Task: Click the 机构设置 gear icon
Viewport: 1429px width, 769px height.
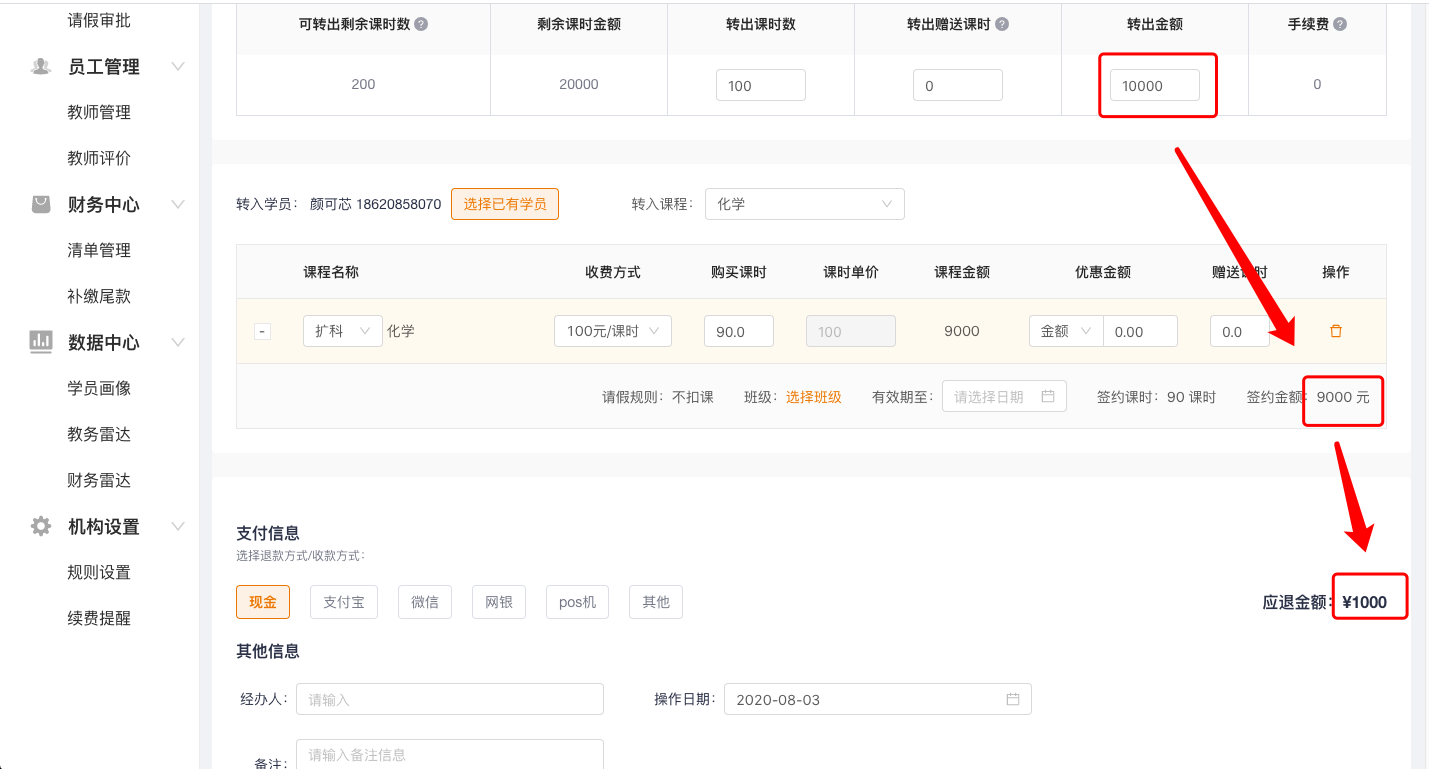Action: click(x=41, y=526)
